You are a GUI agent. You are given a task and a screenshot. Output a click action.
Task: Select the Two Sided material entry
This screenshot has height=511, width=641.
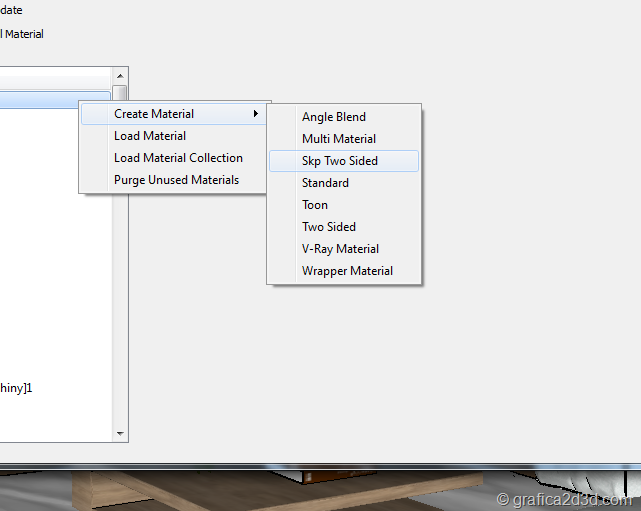coord(329,227)
